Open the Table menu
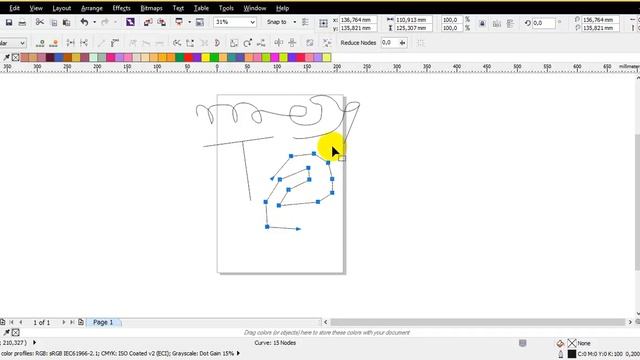The height and width of the screenshot is (360, 640). coord(201,8)
